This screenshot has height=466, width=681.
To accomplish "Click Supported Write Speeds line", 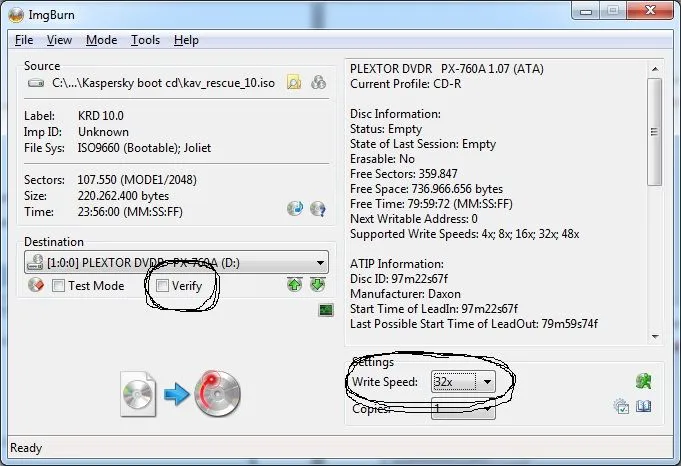I will click(465, 234).
